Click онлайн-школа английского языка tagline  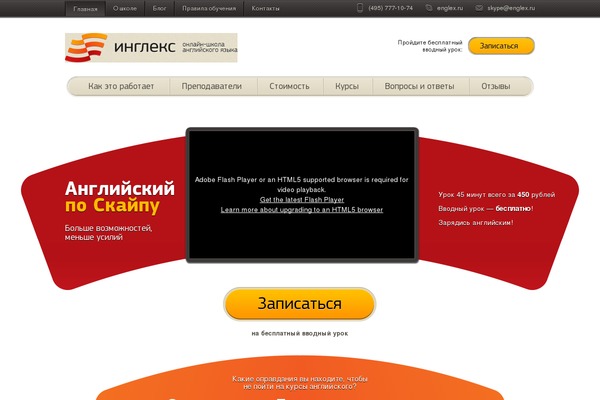coord(210,47)
